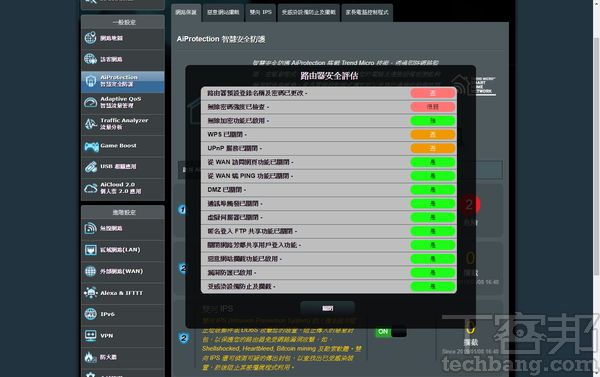Click the 一般設定 sidebar section header
The image size is (600, 377).
[x=123, y=22]
